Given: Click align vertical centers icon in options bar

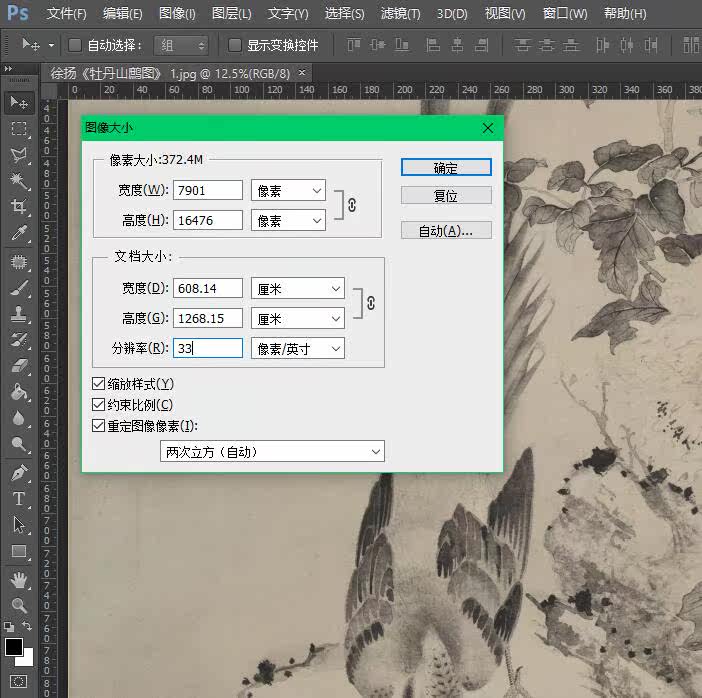Looking at the screenshot, I should (378, 45).
